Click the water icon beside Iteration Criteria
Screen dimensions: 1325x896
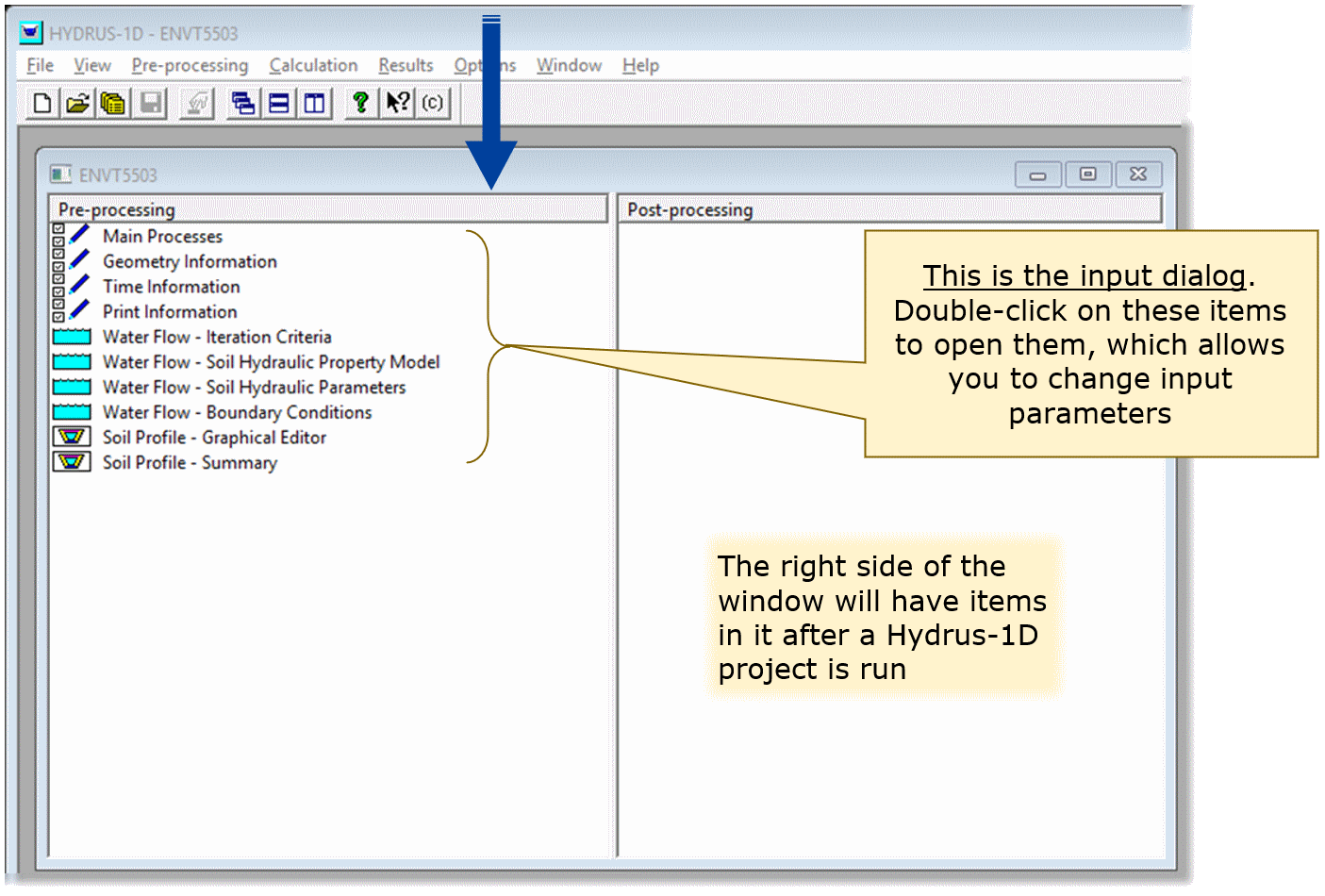point(72,337)
